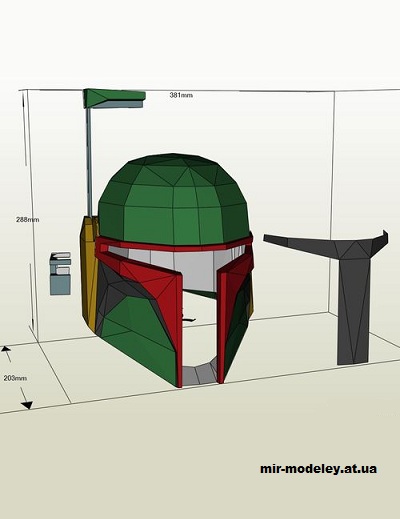Click the 288mm height dimension label
The width and height of the screenshot is (400, 519).
[x=28, y=220]
